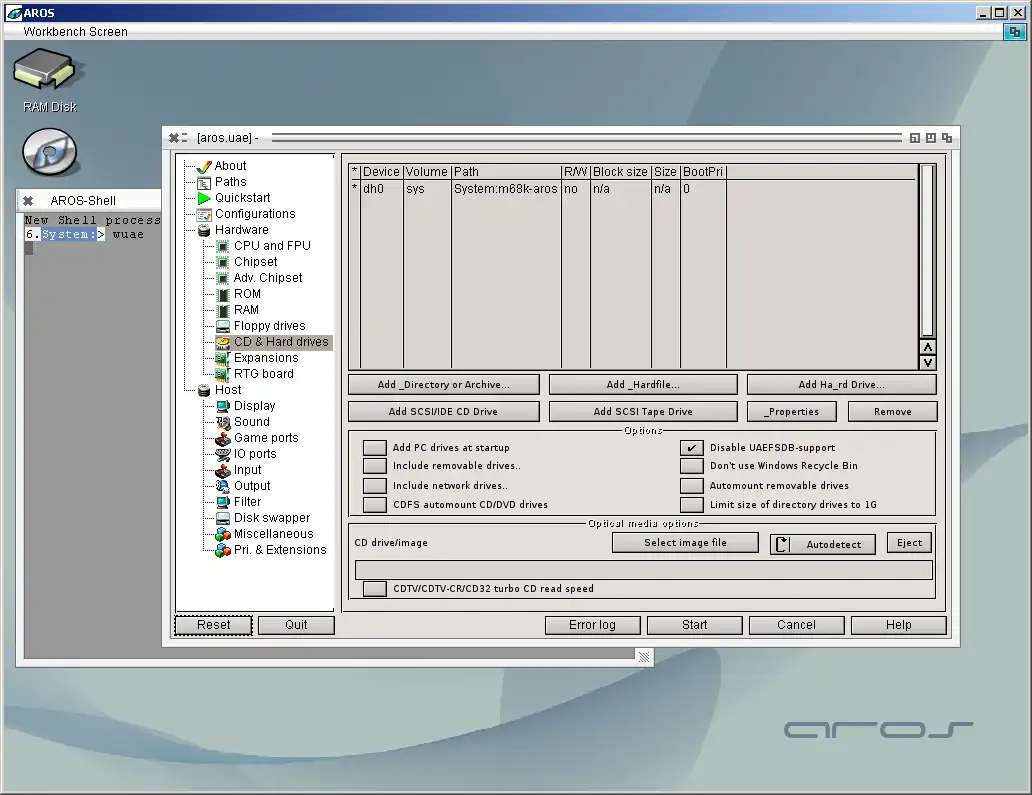Toggle Don't use Windows Recycle Bin
The image size is (1032, 795).
(x=692, y=466)
